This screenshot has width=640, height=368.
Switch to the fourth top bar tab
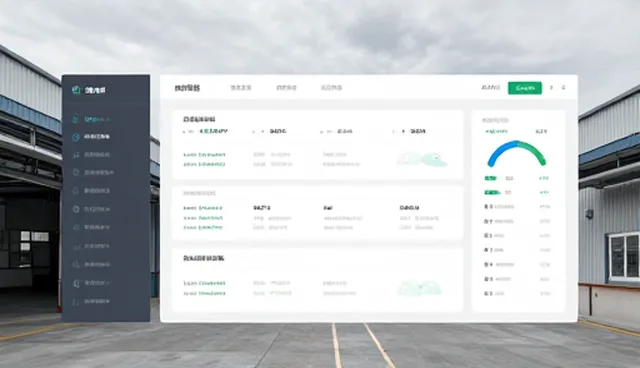[331, 88]
